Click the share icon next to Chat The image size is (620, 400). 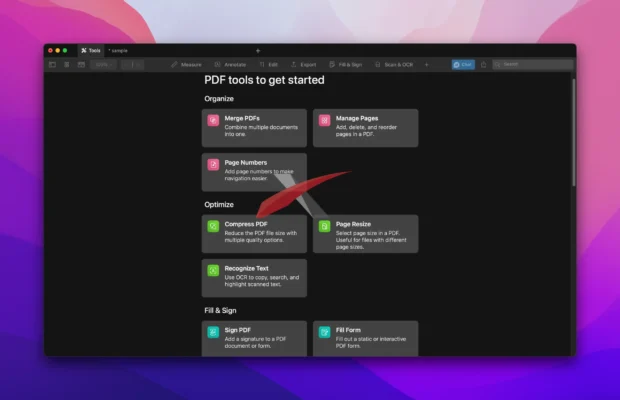[x=483, y=64]
